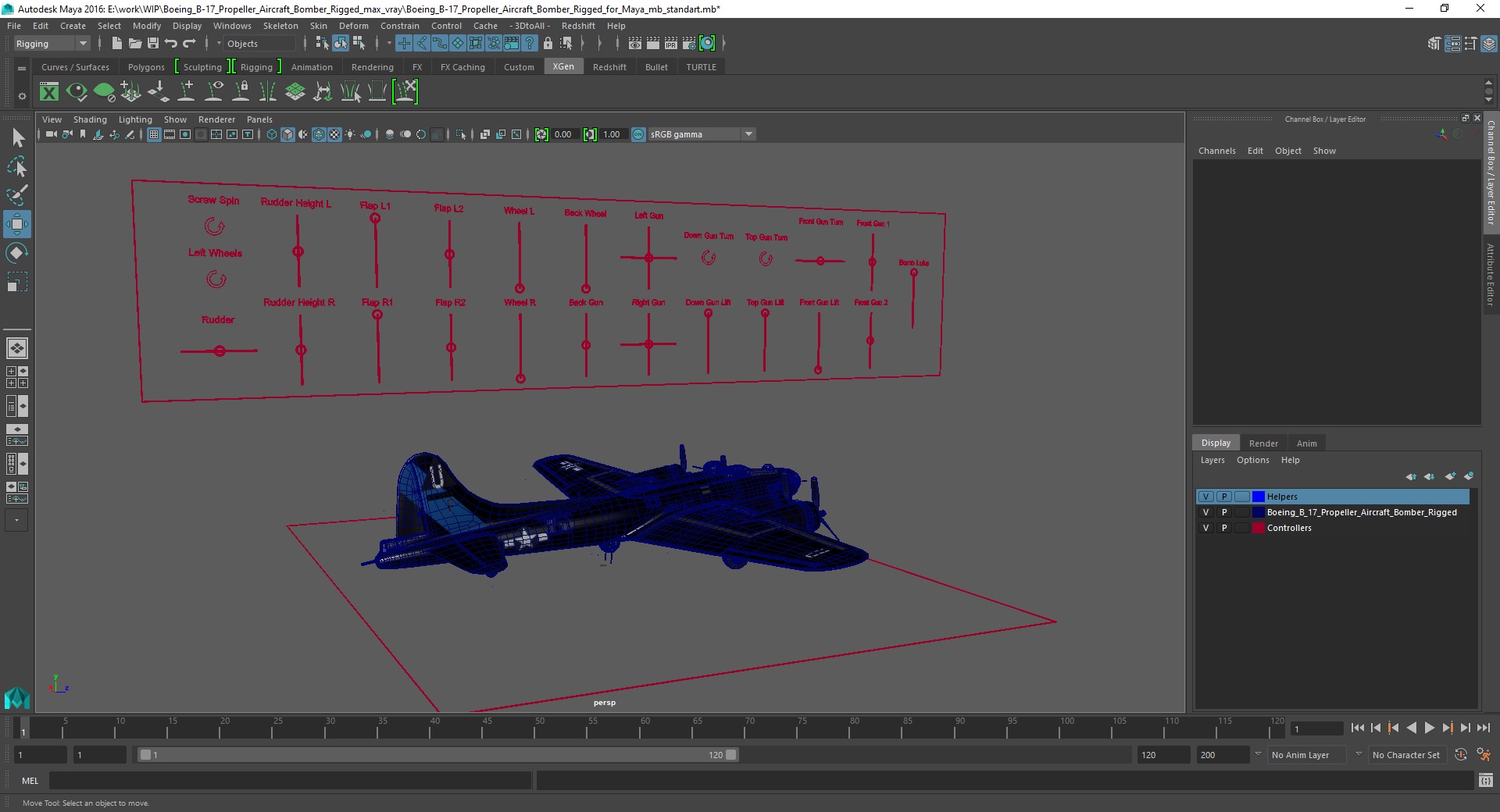The height and width of the screenshot is (812, 1500).
Task: Save the current scene
Action: 153,44
